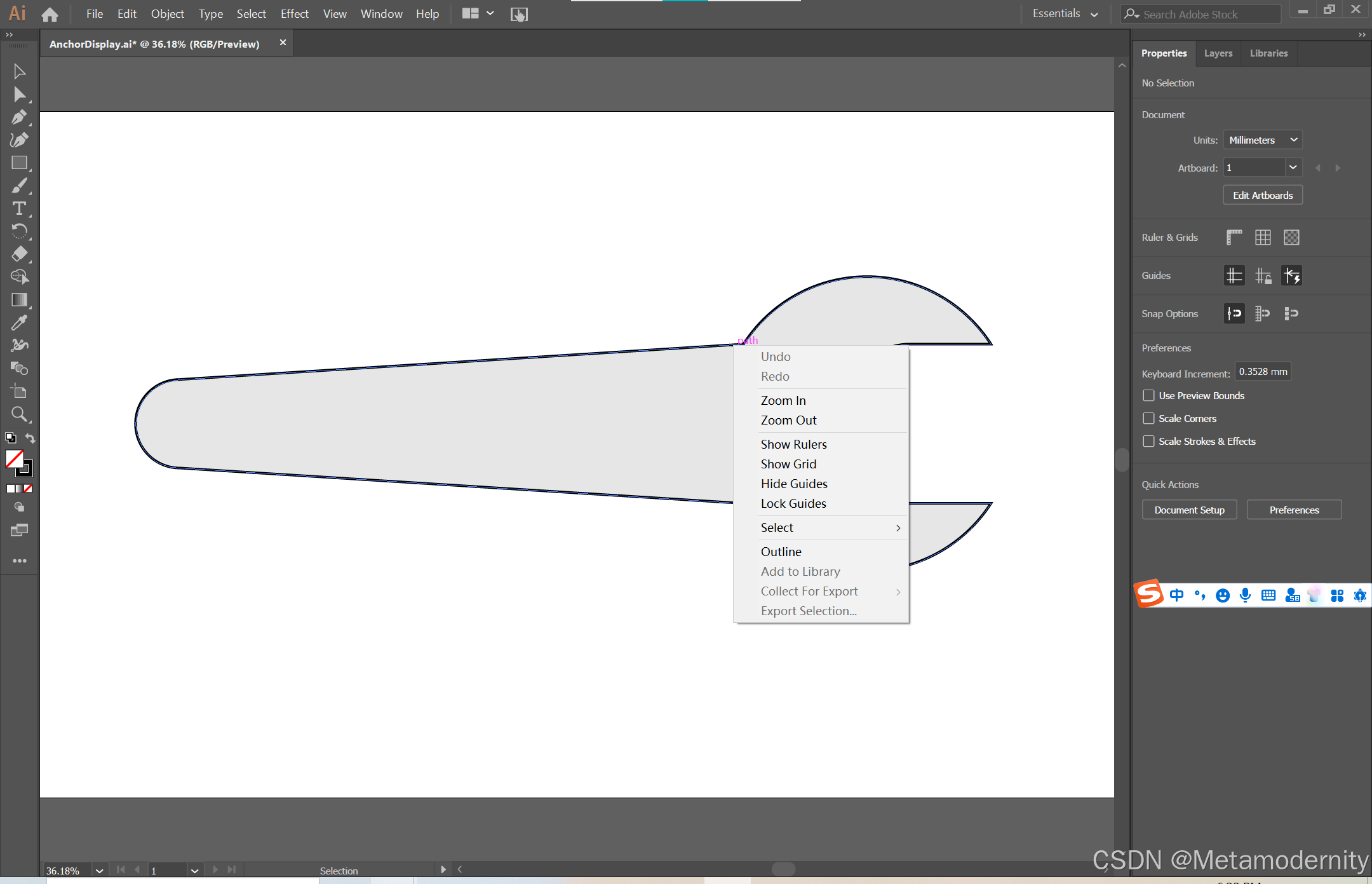Enable Use Preview Bounds checkbox
Viewport: 1372px width, 884px height.
pos(1148,395)
